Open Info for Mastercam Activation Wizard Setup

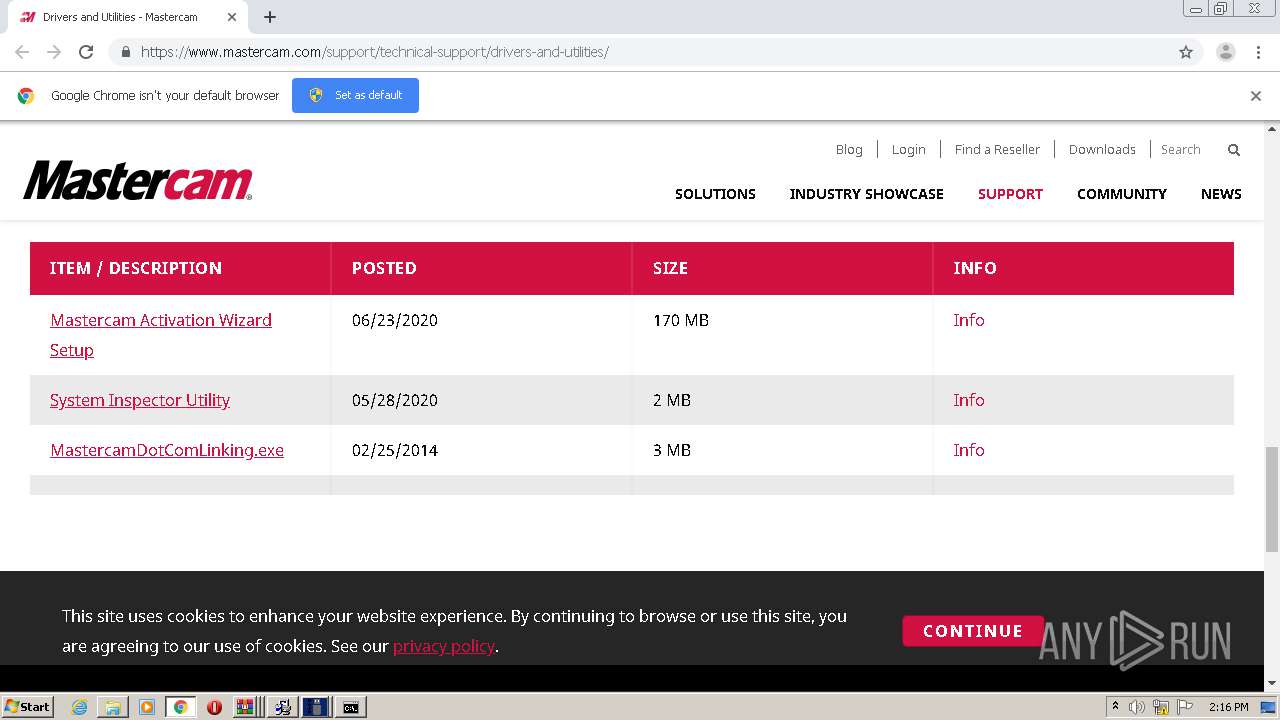[x=969, y=320]
